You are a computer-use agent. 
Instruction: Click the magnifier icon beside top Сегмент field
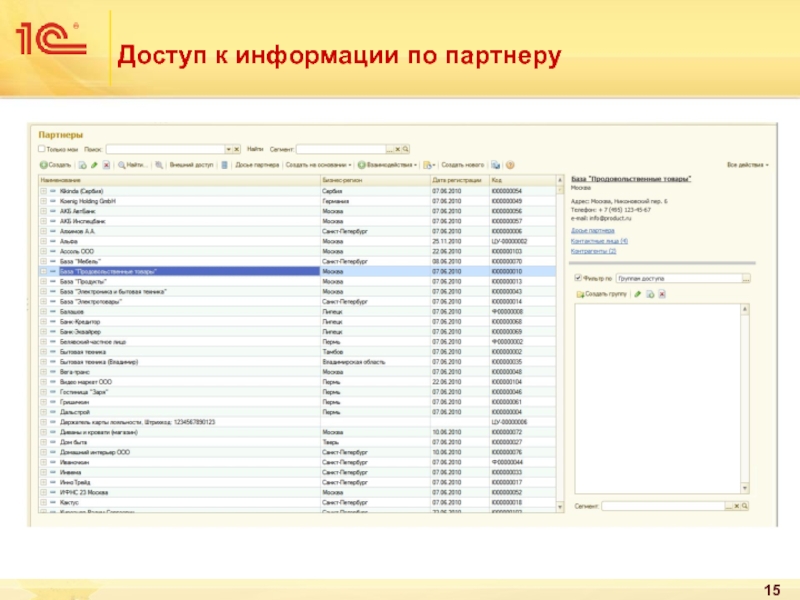(x=404, y=148)
